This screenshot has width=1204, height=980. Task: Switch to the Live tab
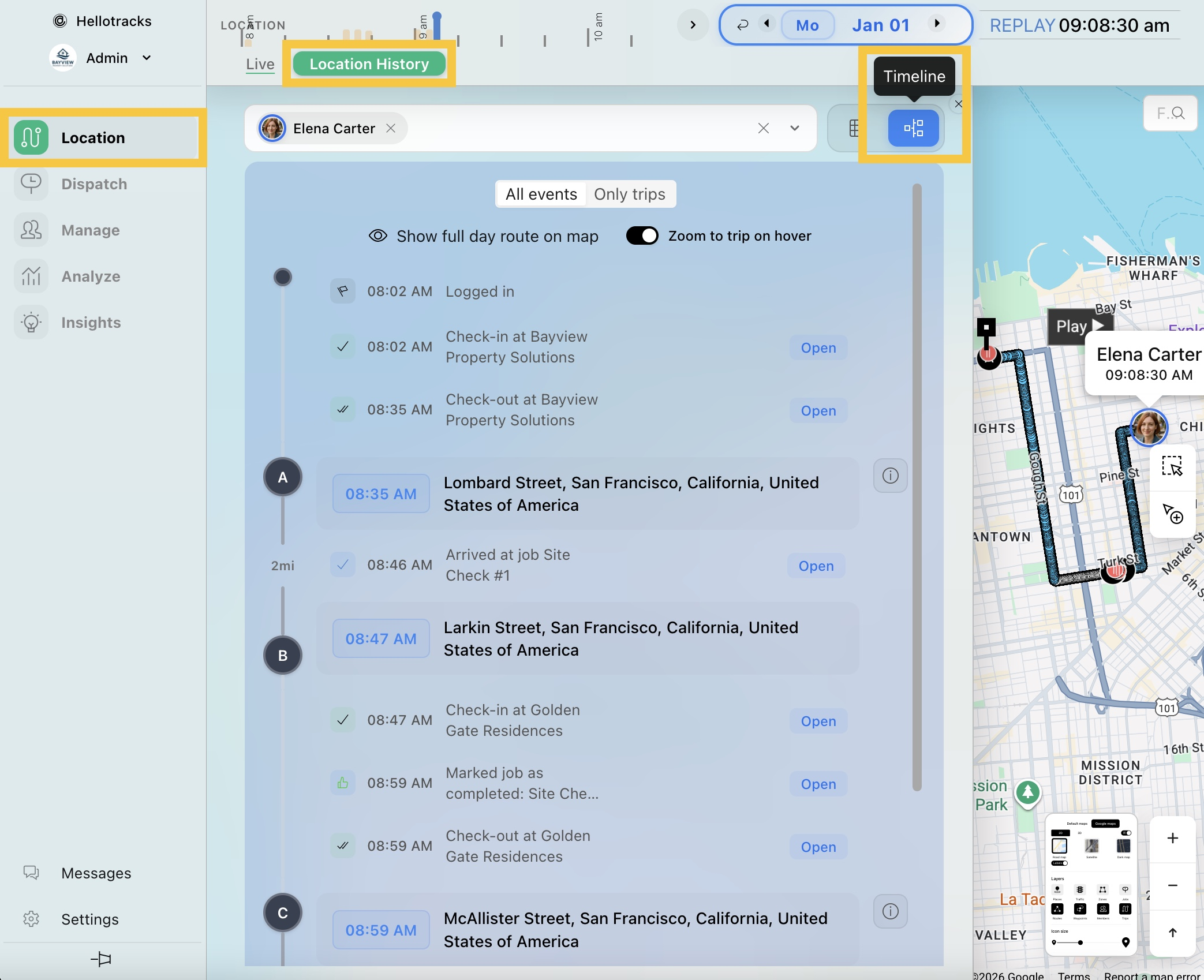point(260,64)
